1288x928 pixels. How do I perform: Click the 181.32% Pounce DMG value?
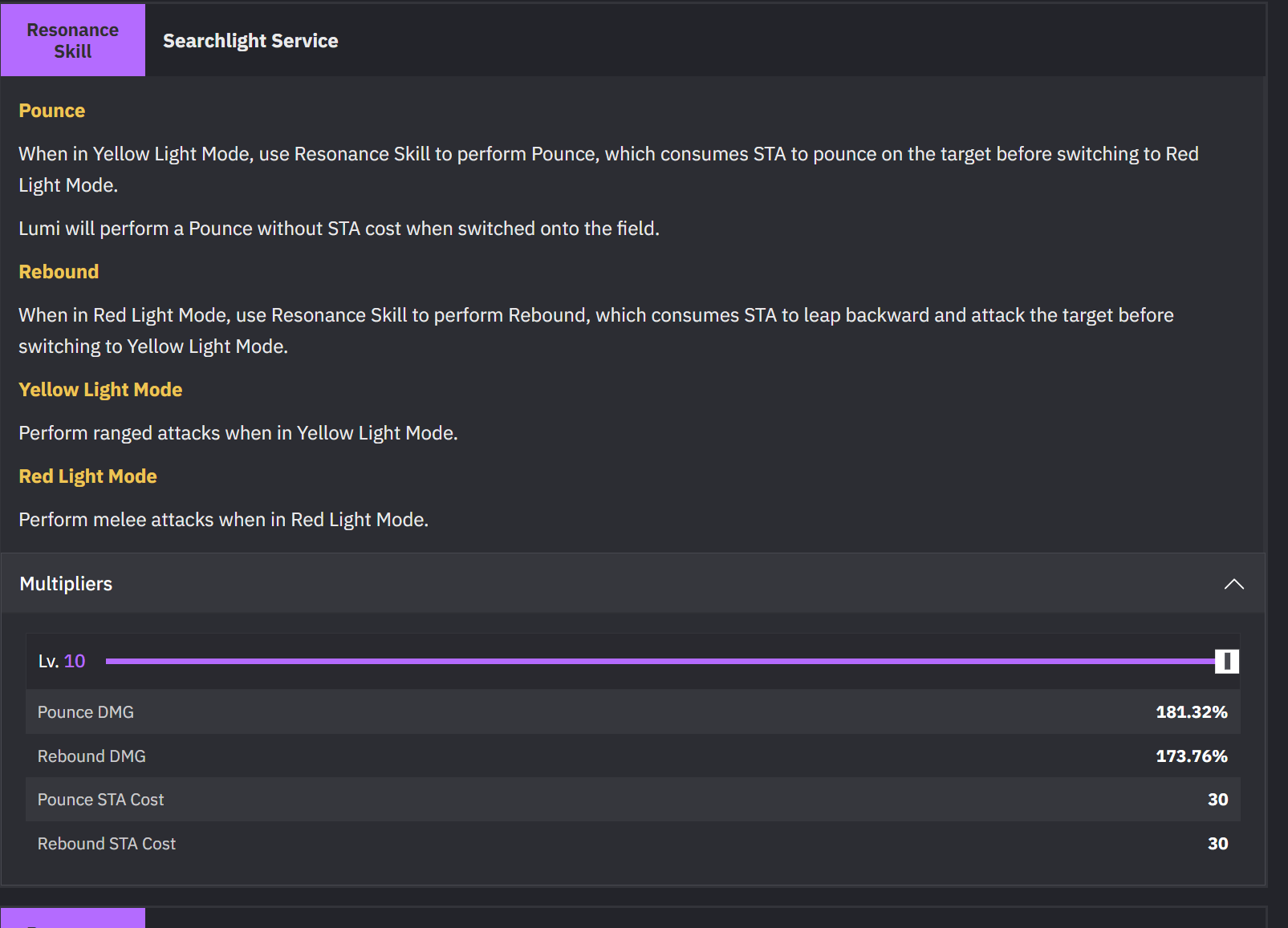pyautogui.click(x=1191, y=712)
